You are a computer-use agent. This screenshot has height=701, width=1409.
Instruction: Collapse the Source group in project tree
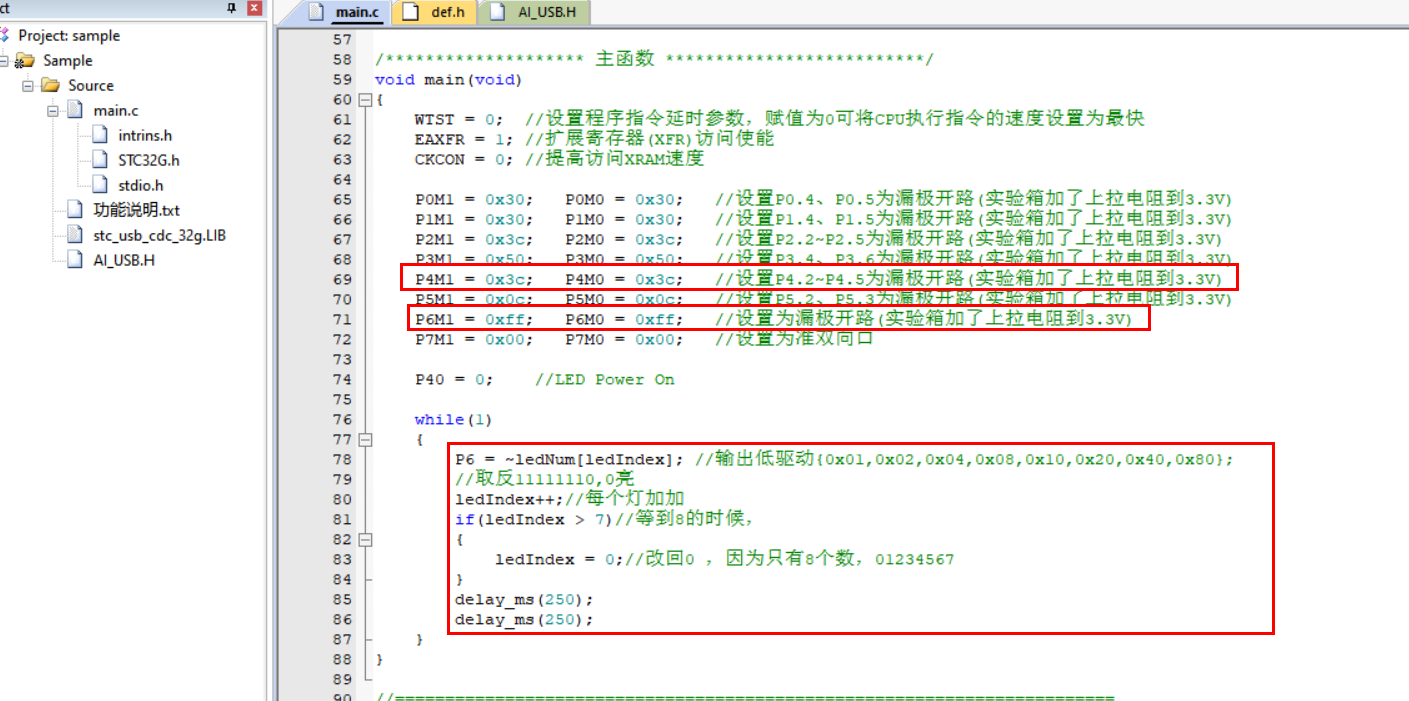[x=28, y=86]
